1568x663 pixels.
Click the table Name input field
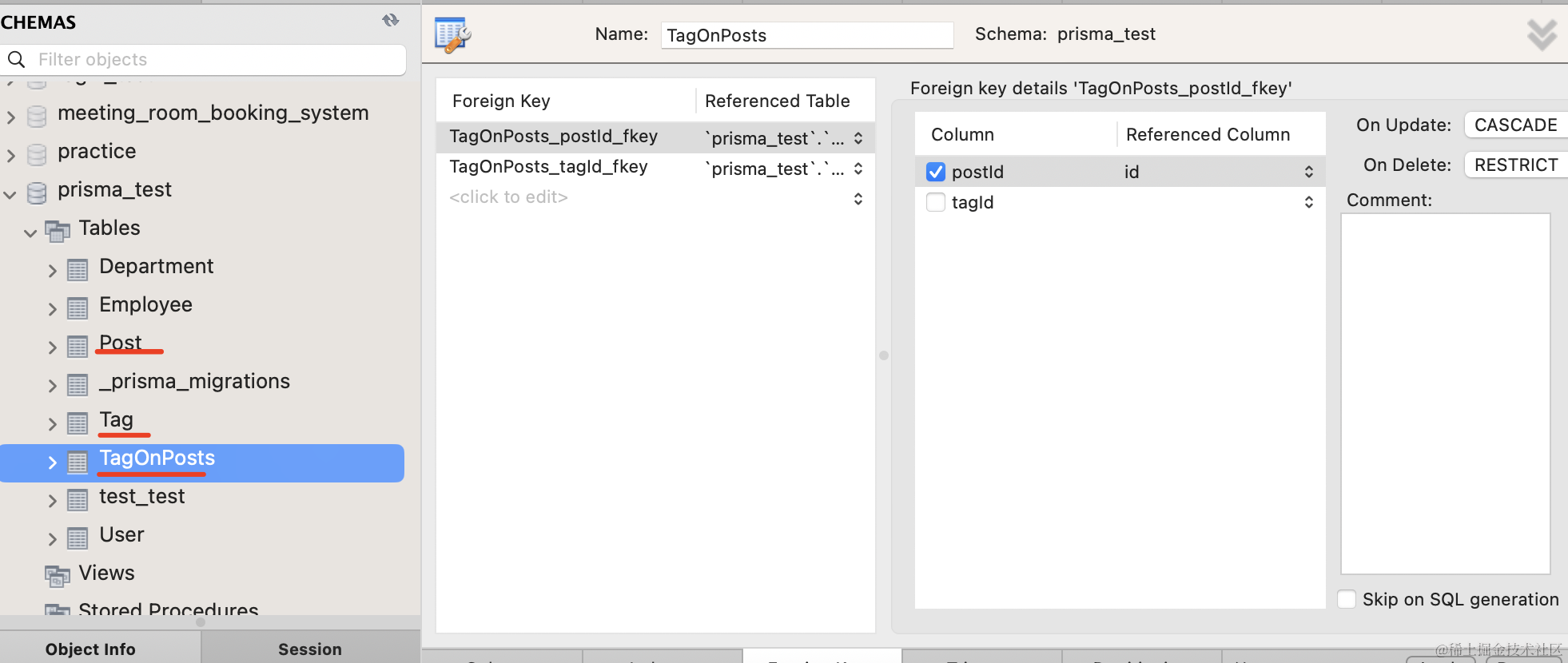point(806,35)
